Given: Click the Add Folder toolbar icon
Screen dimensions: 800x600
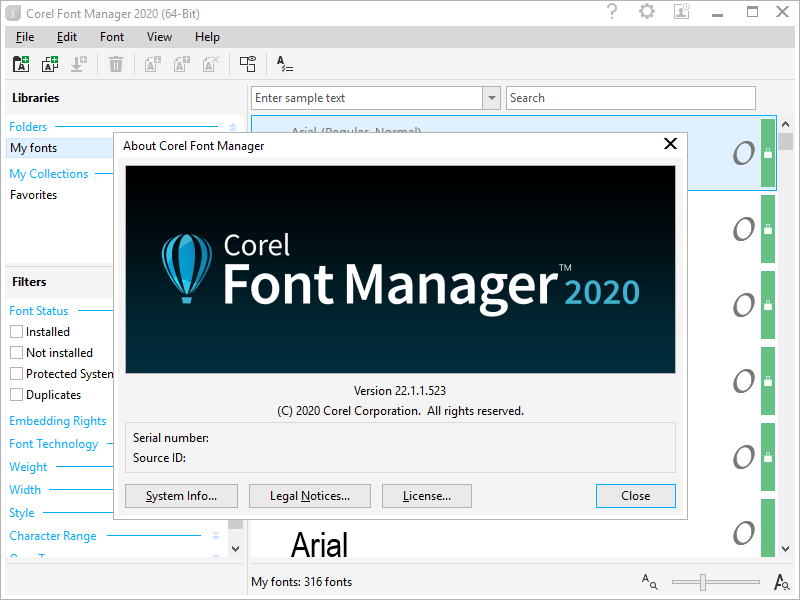Looking at the screenshot, I should point(21,64).
